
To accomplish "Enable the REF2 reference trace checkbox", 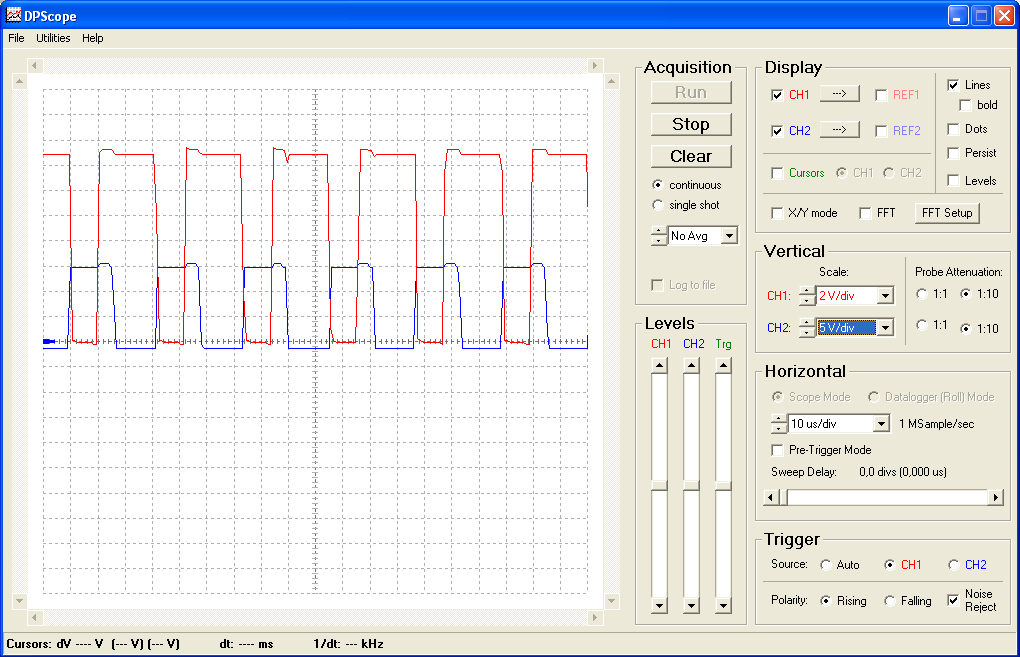I will click(881, 131).
